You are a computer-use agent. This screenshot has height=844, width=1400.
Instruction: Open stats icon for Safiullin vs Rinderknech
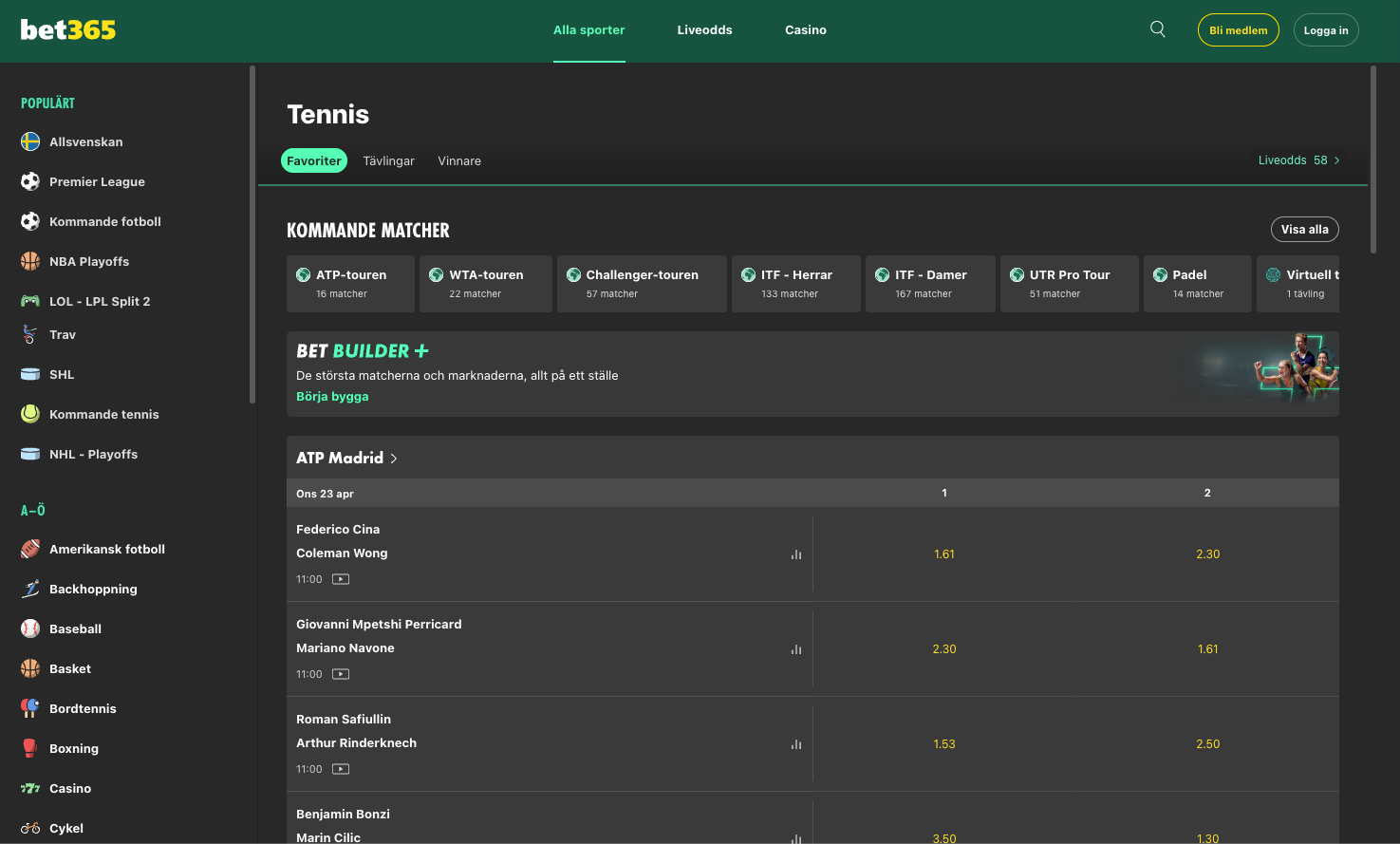796,744
